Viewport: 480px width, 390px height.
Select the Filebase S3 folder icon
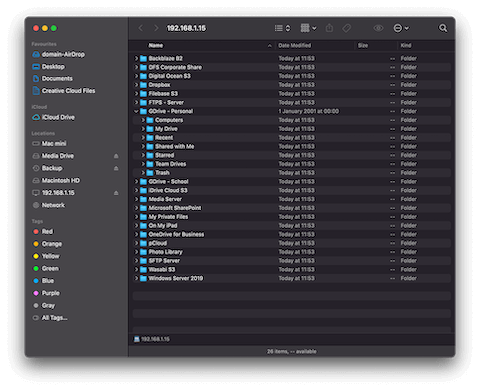pyautogui.click(x=143, y=94)
